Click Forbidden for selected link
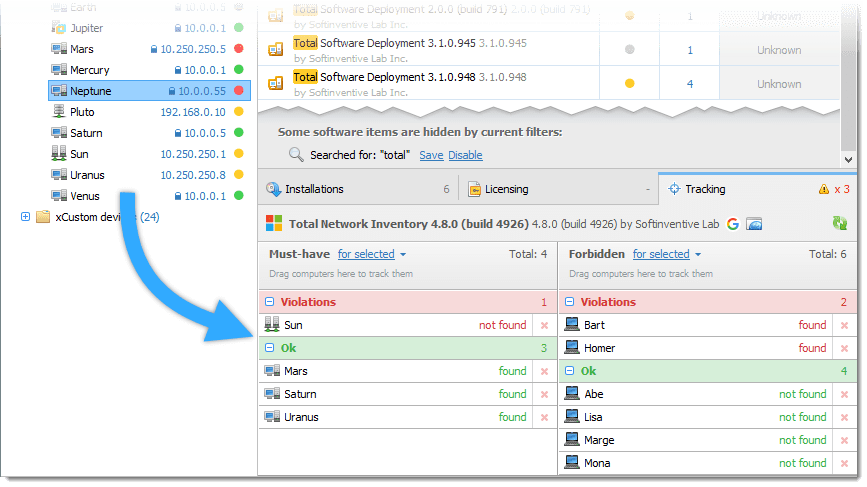The width and height of the screenshot is (867, 487). (x=661, y=254)
